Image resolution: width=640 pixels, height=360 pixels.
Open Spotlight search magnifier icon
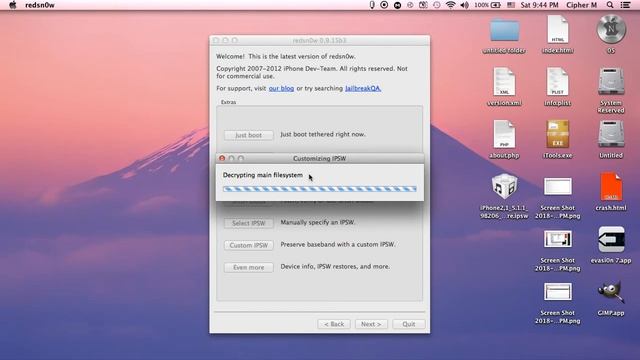[610, 5]
